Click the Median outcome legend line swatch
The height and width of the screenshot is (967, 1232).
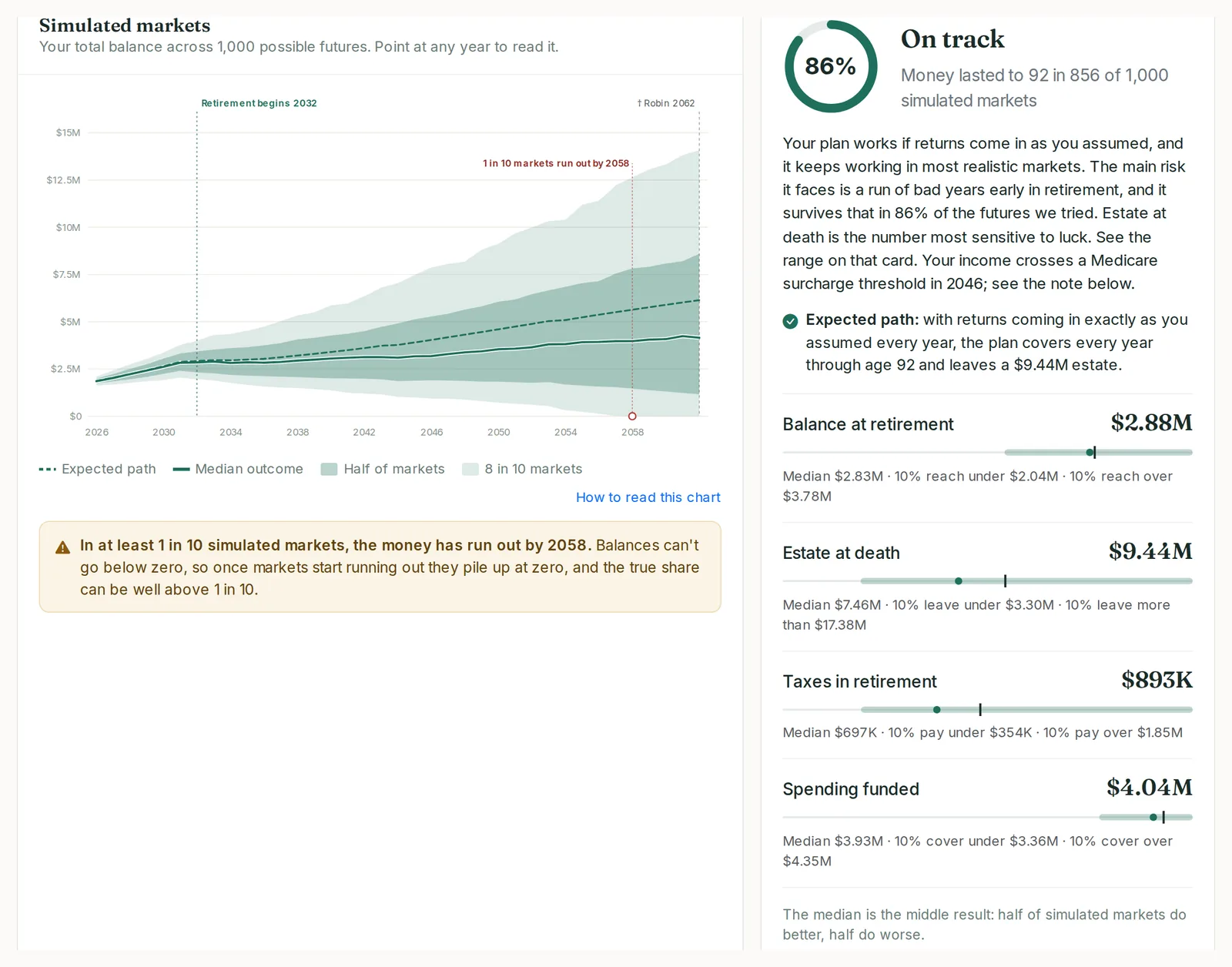(181, 469)
